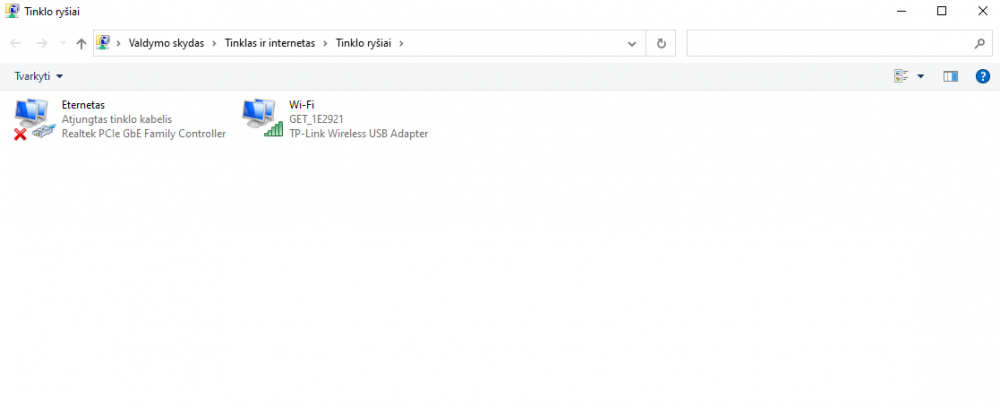Open Help with the question mark
This screenshot has width=1000, height=402.
pos(983,77)
